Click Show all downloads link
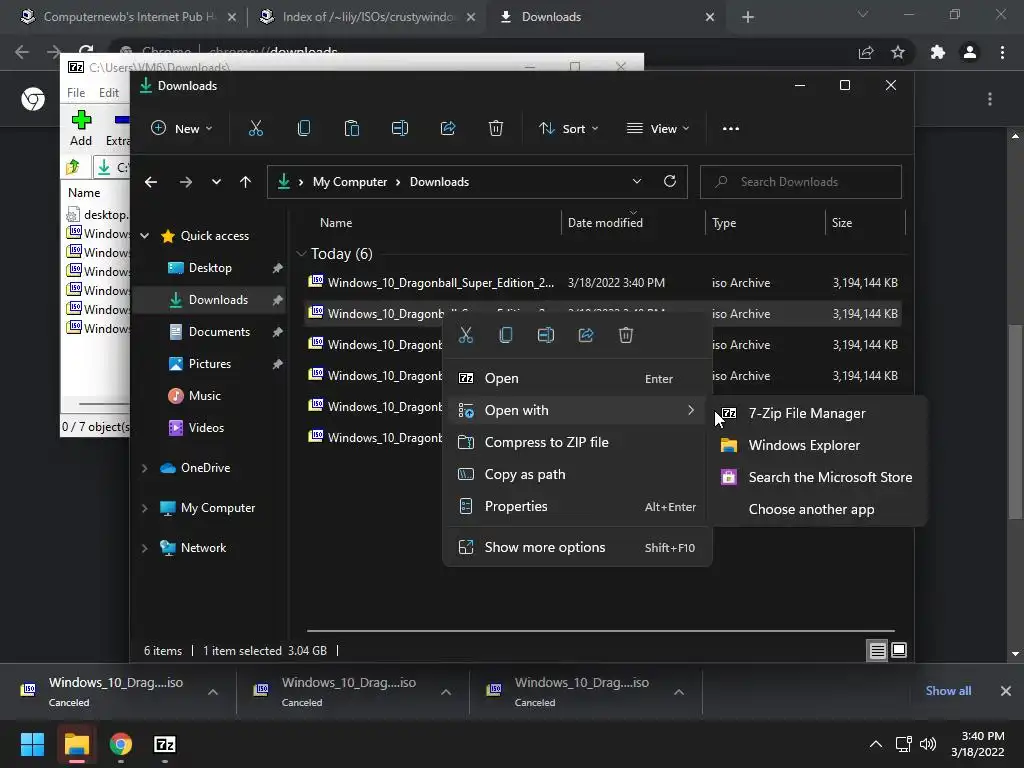The width and height of the screenshot is (1024, 768). [x=948, y=691]
